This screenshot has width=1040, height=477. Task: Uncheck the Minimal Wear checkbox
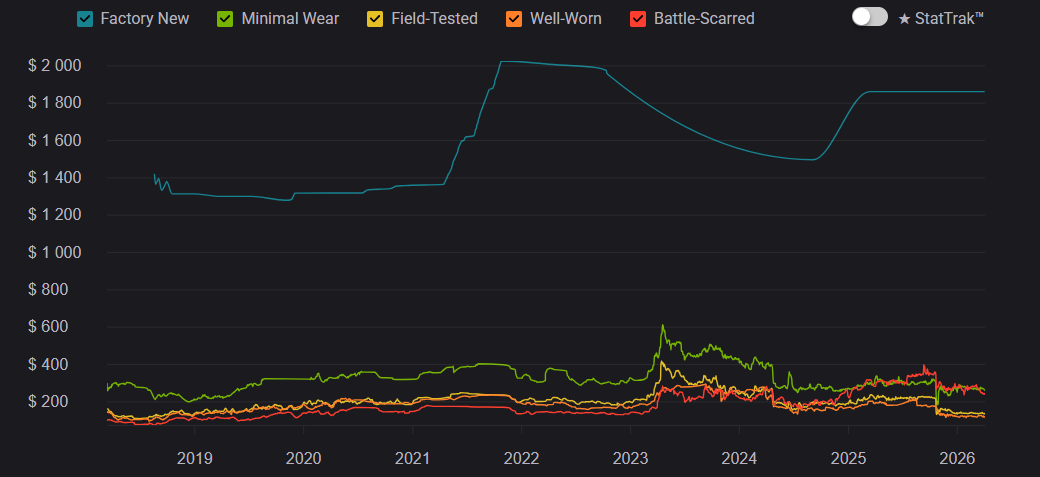coord(226,19)
